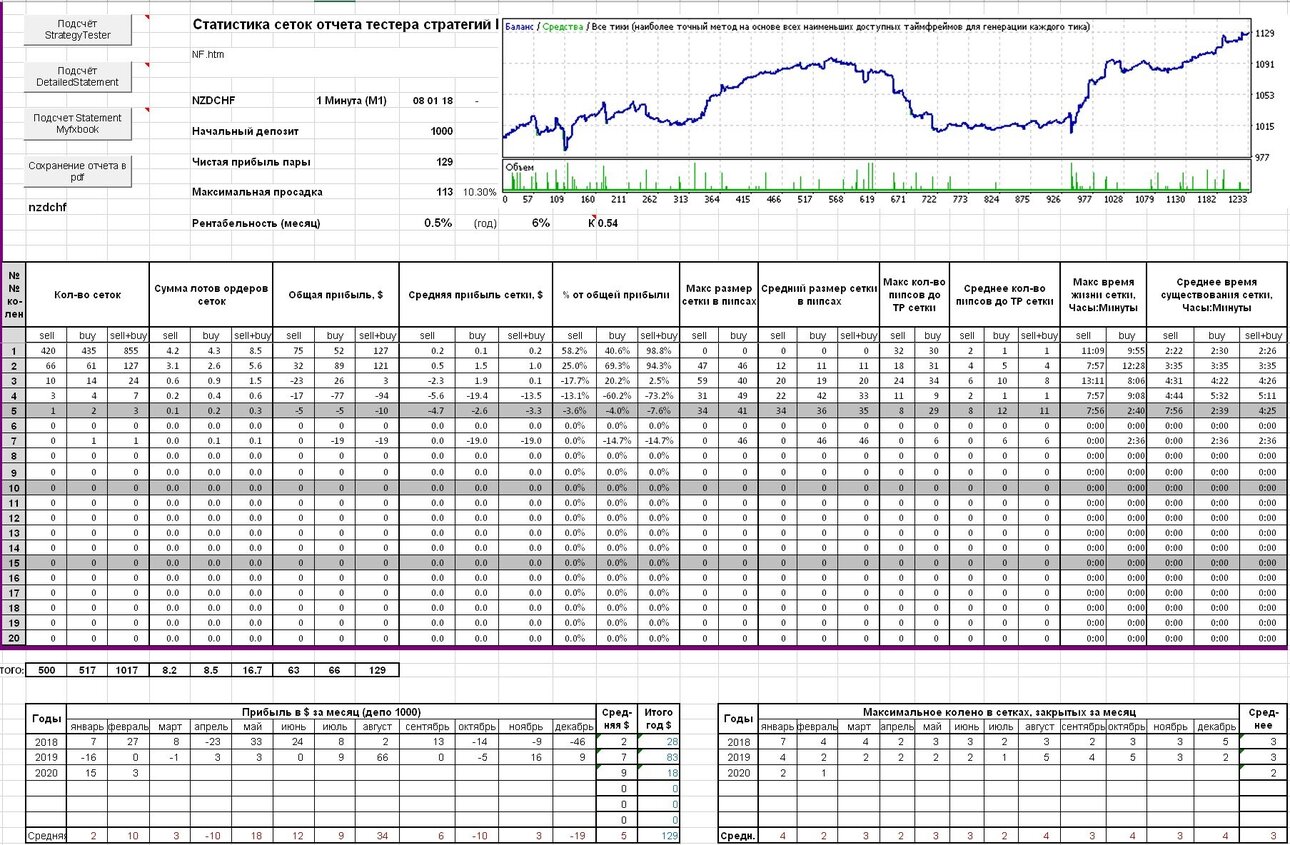The height and width of the screenshot is (845, 1290).
Task: Click the 98.8% profit share cell
Action: coord(658,351)
